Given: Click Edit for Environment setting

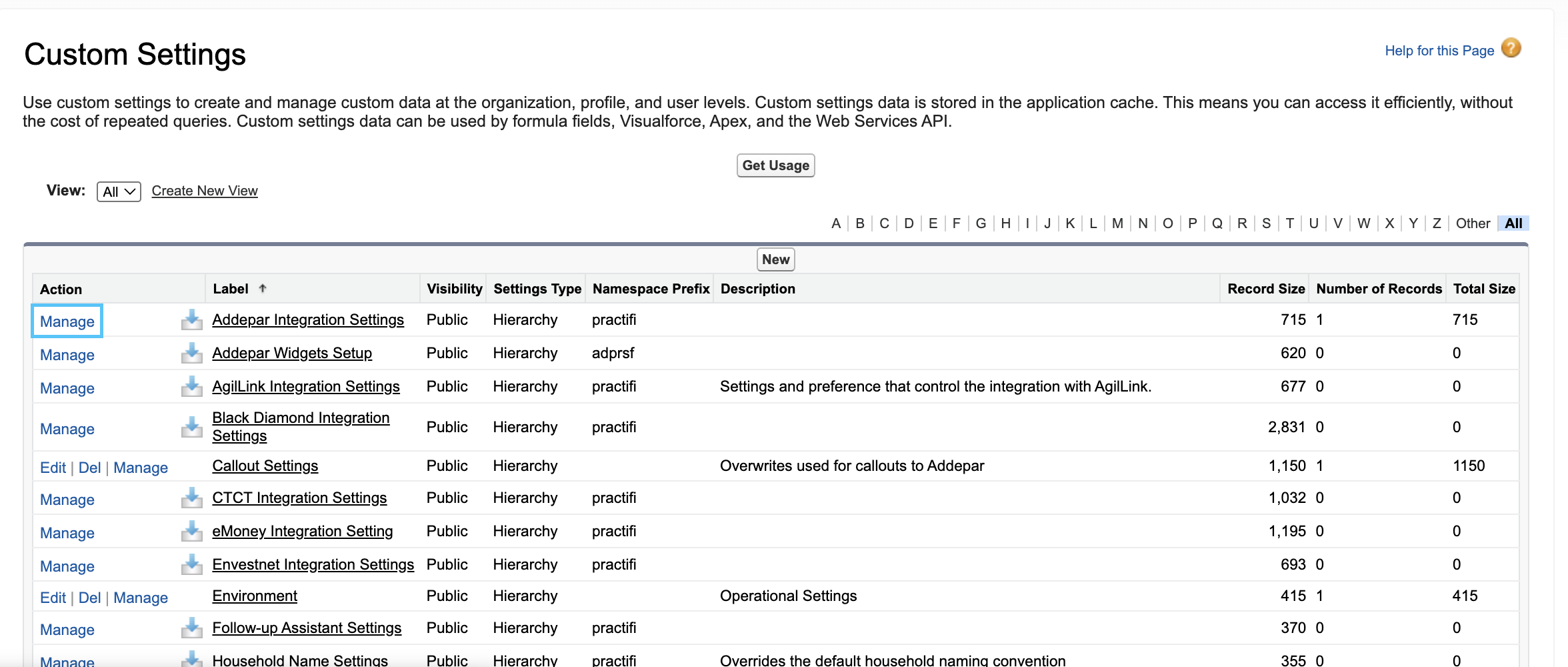Looking at the screenshot, I should pyautogui.click(x=53, y=598).
